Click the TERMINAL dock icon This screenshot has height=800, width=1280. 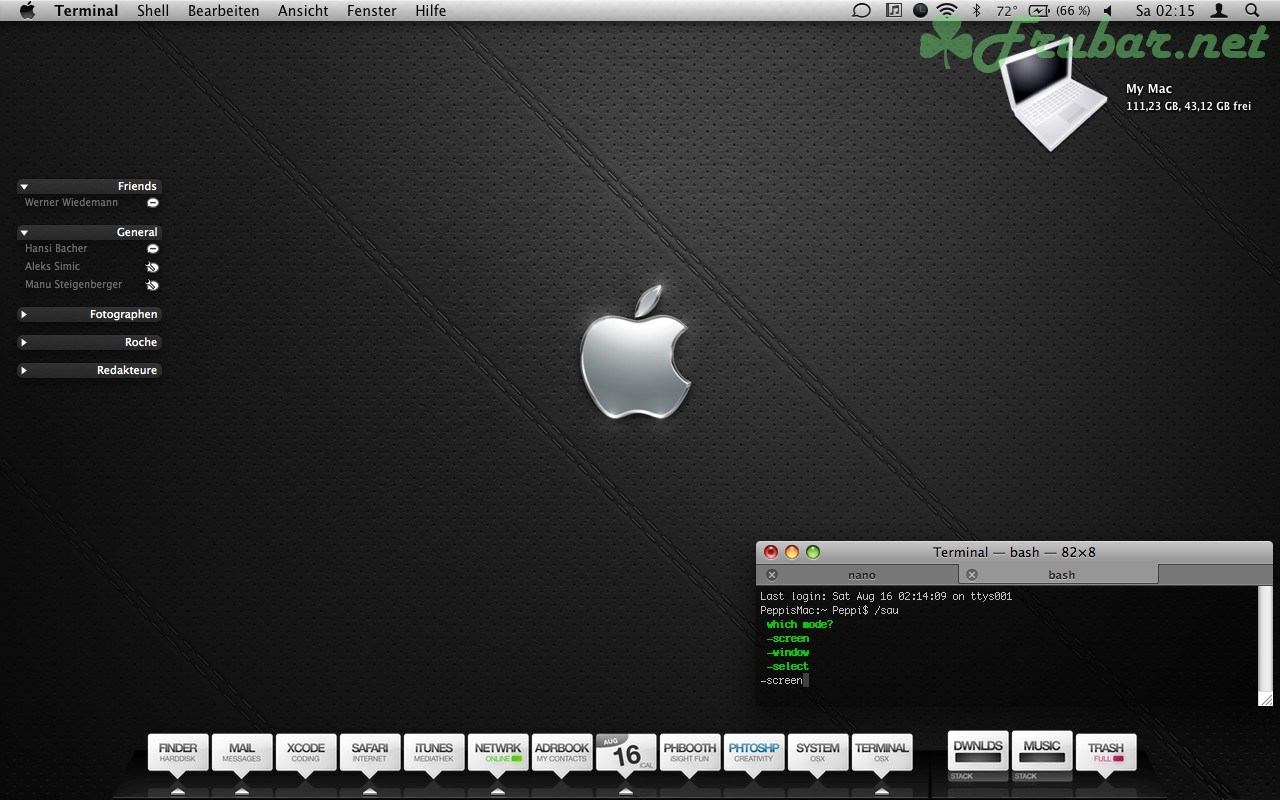click(882, 753)
